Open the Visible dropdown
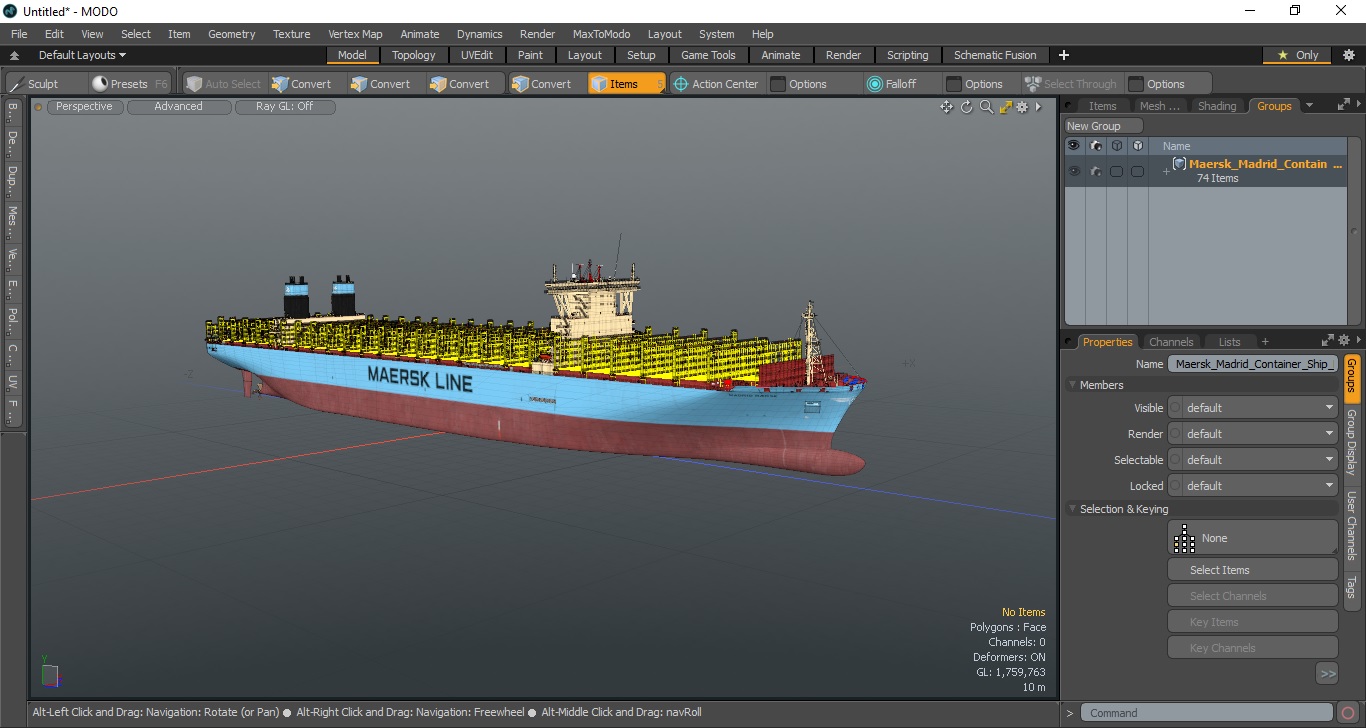The height and width of the screenshot is (728, 1366). (1260, 408)
